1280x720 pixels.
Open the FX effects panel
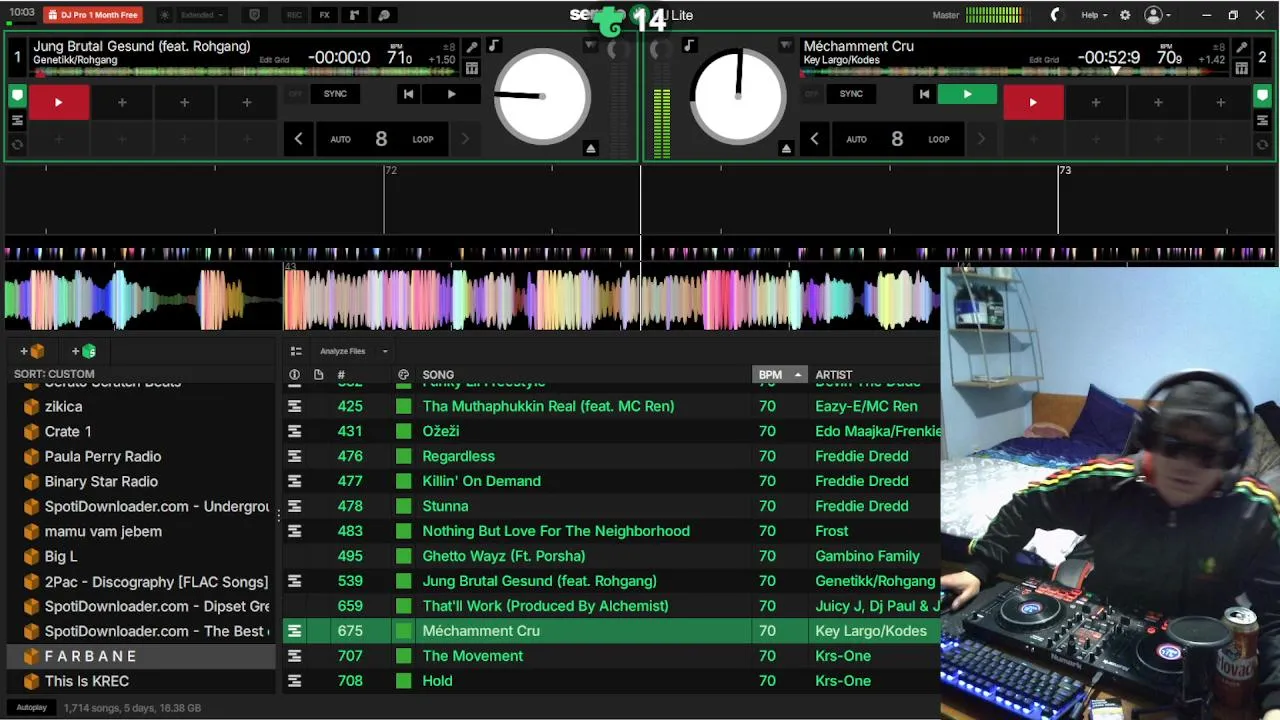click(325, 15)
